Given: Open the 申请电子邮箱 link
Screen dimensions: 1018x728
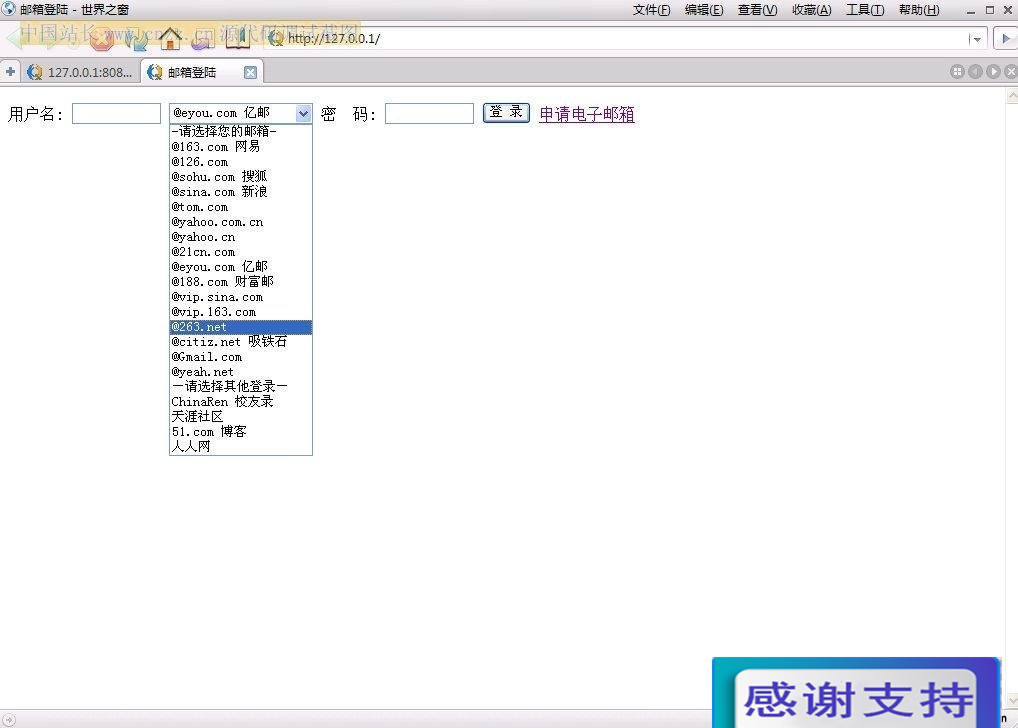Looking at the screenshot, I should pos(587,114).
